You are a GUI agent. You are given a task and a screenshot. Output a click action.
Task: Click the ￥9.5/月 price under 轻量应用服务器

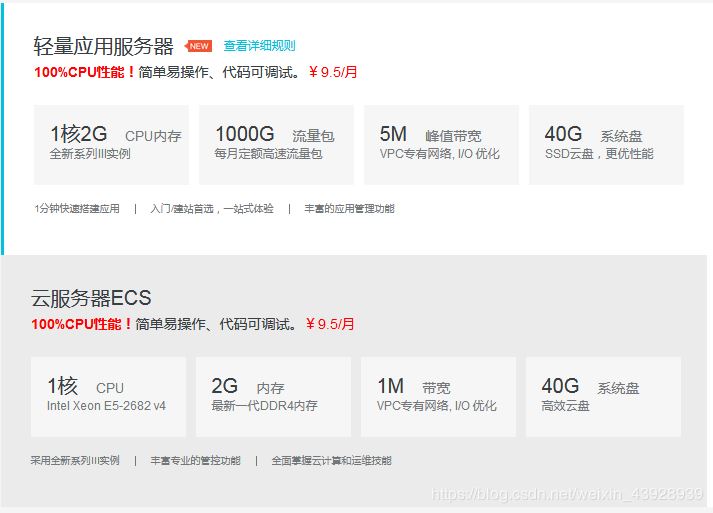click(x=333, y=72)
